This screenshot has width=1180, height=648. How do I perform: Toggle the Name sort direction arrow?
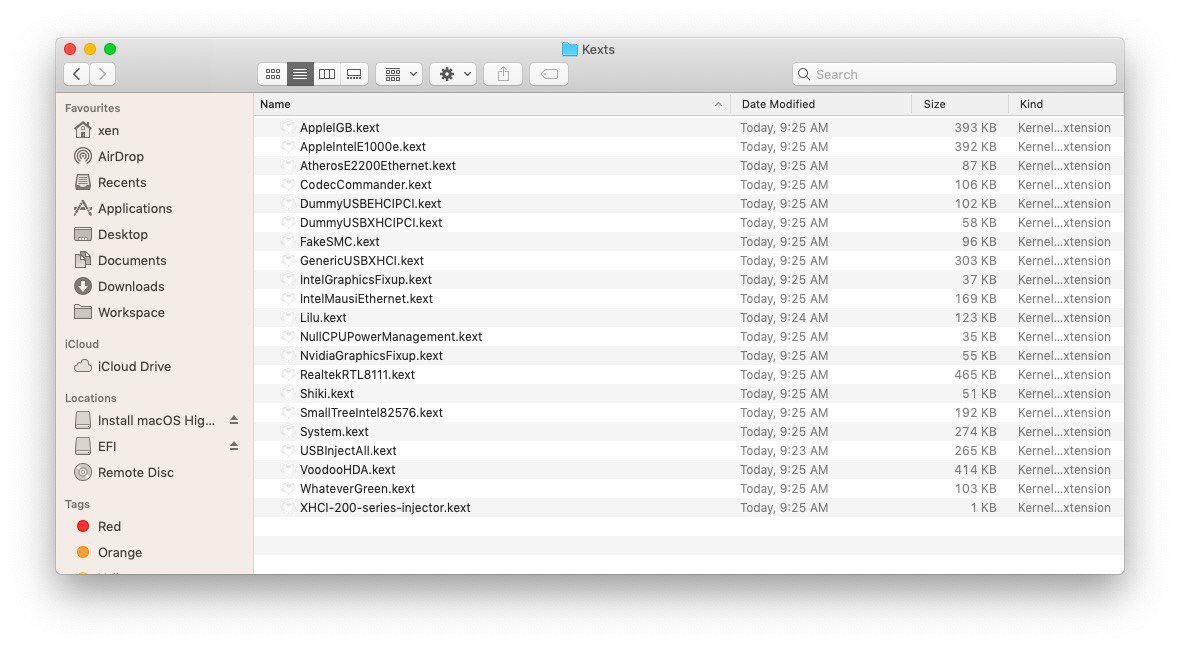(x=718, y=105)
